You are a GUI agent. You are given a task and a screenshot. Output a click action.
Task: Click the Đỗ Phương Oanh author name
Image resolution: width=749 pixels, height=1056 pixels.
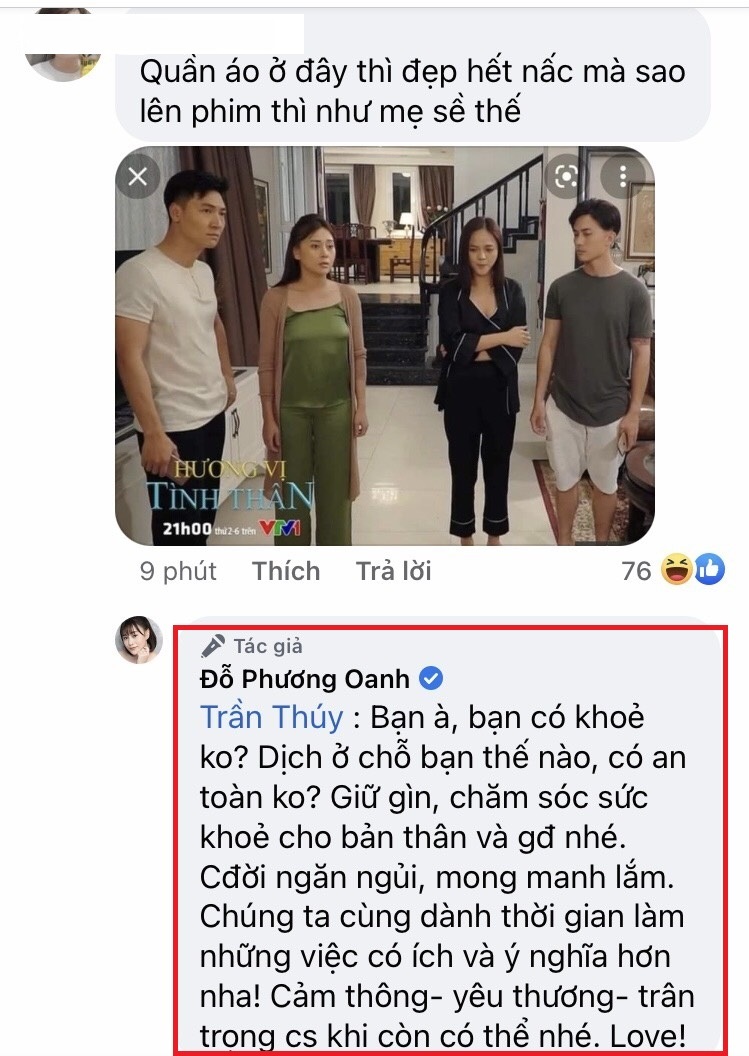click(x=304, y=679)
